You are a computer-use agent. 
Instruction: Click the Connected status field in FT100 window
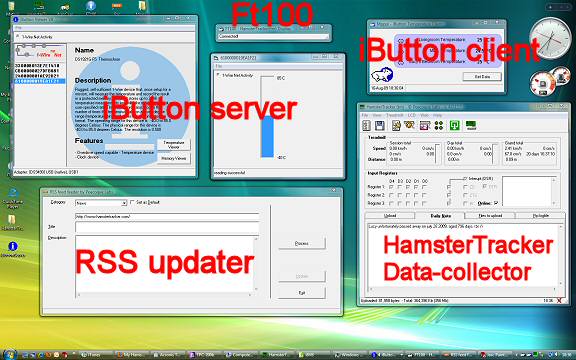[273, 36]
